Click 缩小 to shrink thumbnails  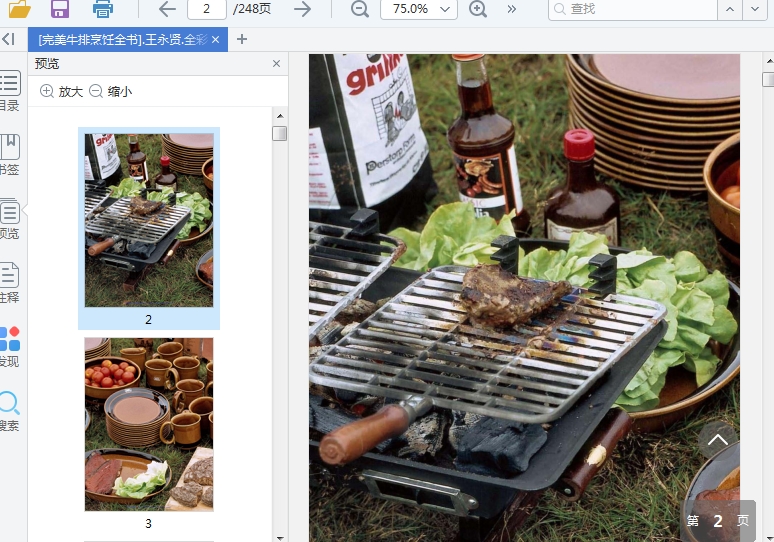[x=111, y=91]
